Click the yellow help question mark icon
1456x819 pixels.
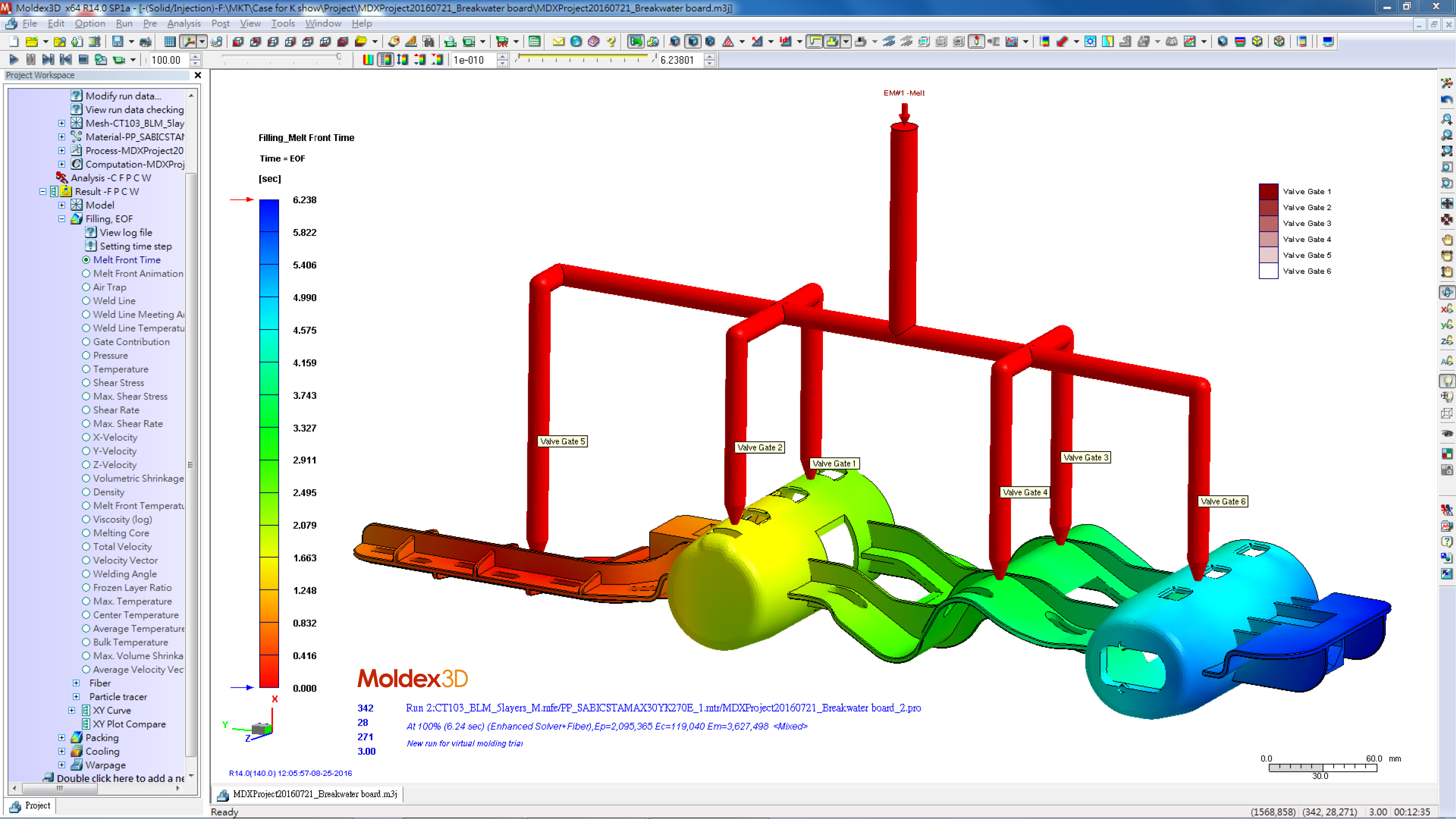pyautogui.click(x=611, y=41)
